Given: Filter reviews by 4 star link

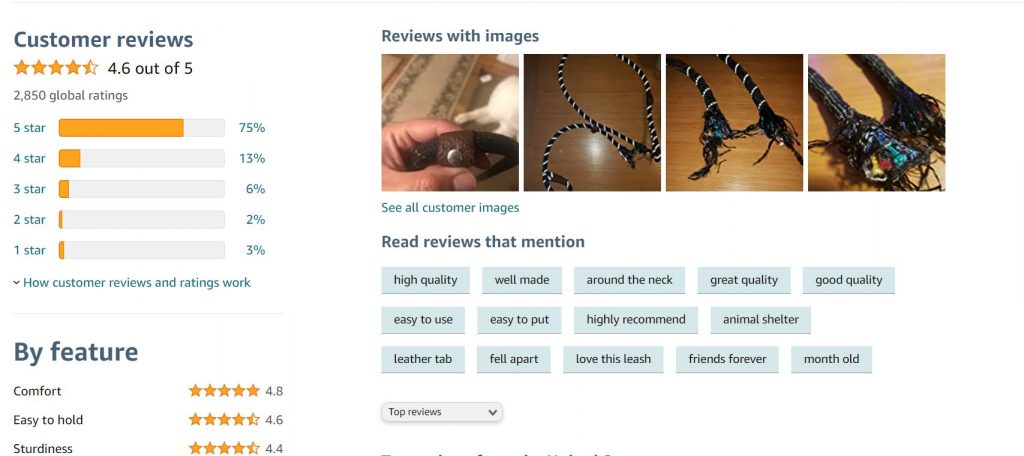Looking at the screenshot, I should click(x=29, y=158).
